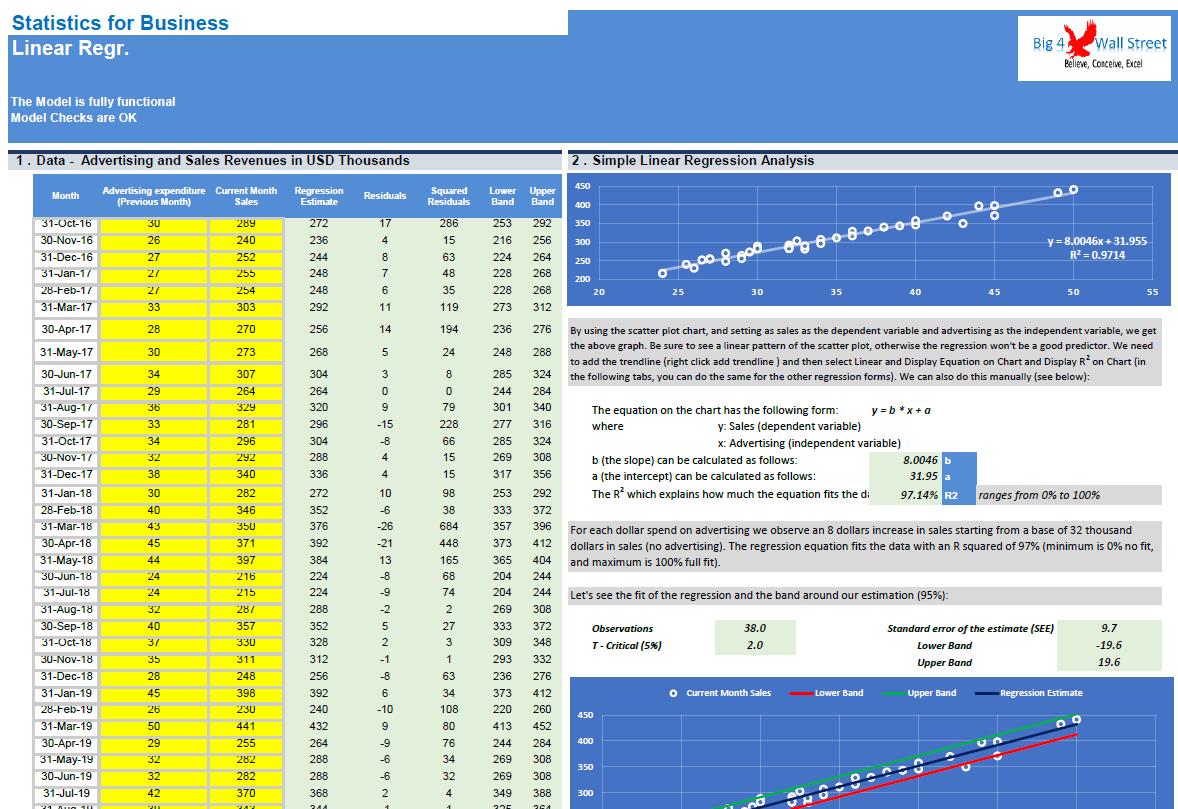
Task: Click the 'Linear Regr.' heading
Action: 71,48
